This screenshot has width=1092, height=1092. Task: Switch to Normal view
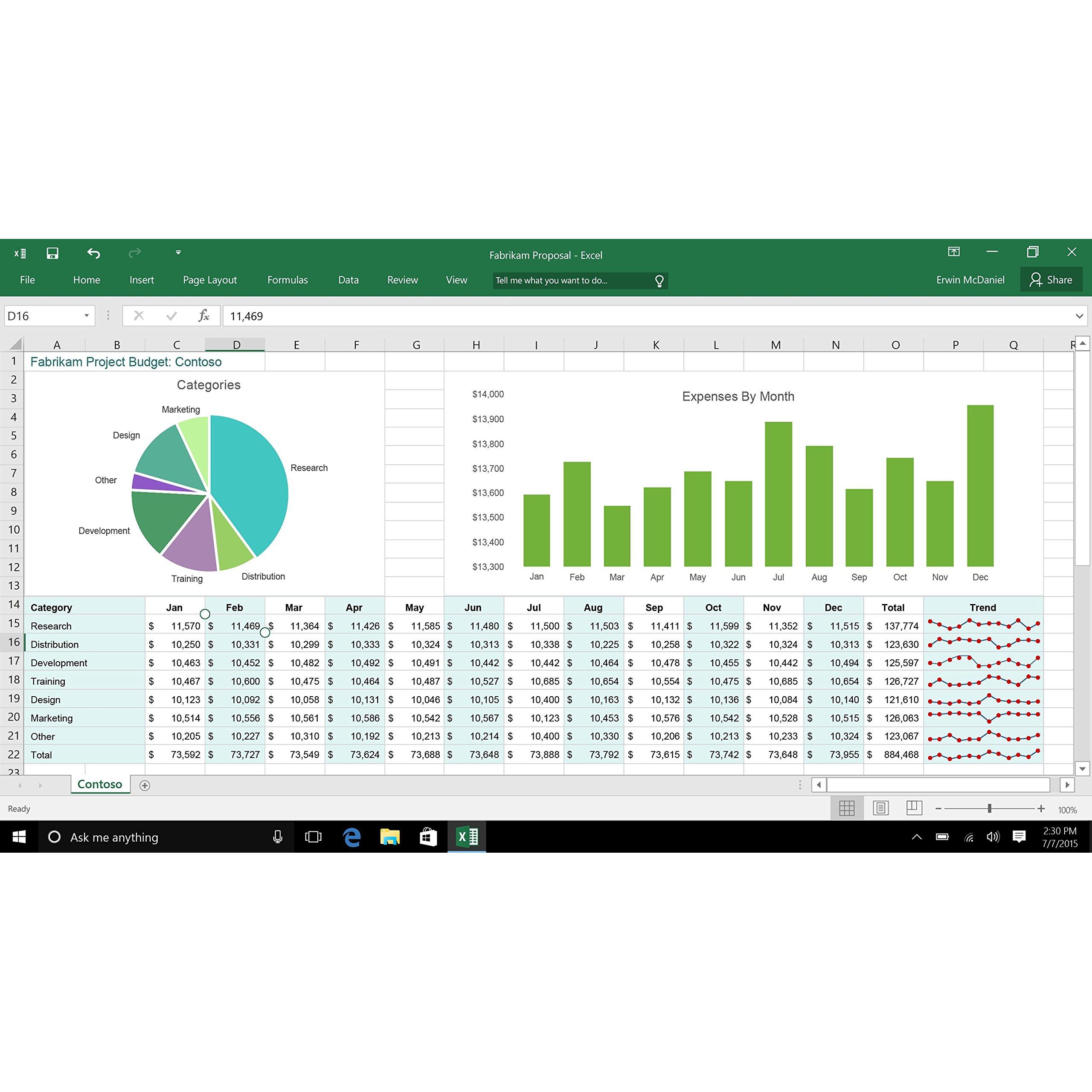pyautogui.click(x=847, y=808)
